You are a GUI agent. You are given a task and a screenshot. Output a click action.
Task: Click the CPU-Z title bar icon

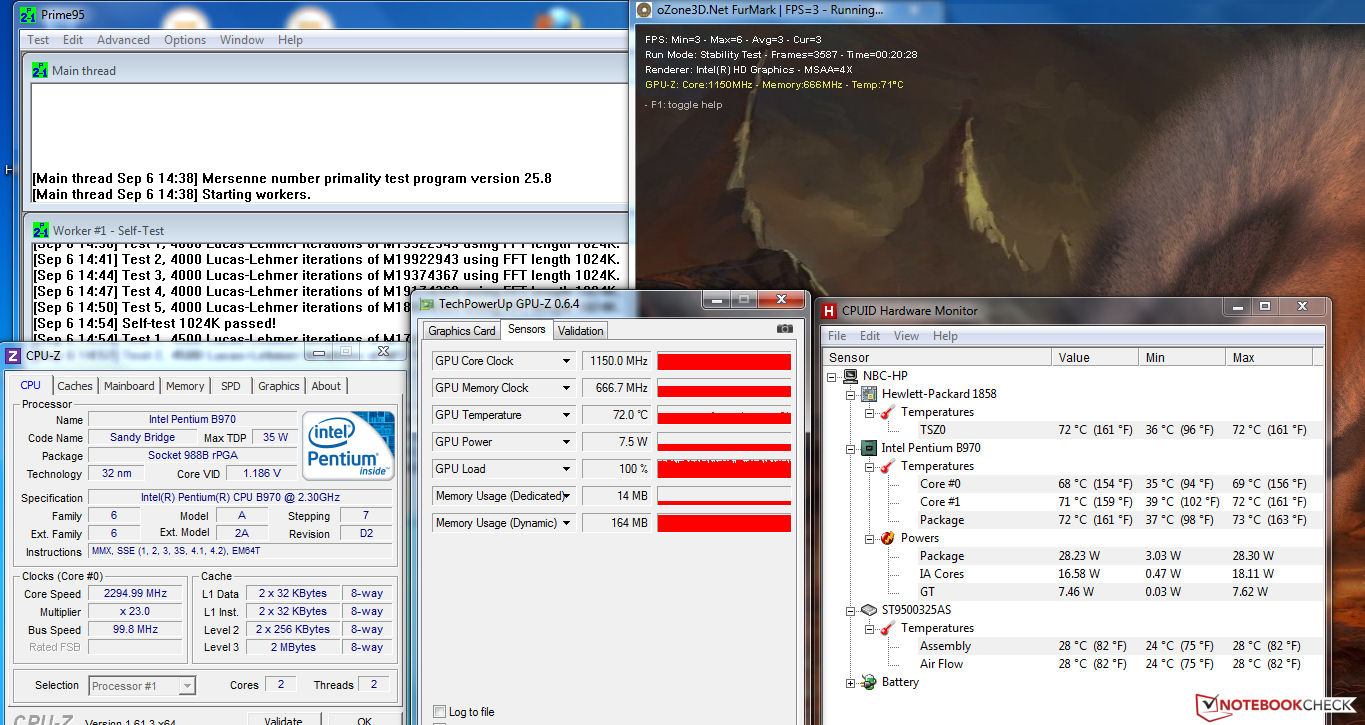point(12,355)
